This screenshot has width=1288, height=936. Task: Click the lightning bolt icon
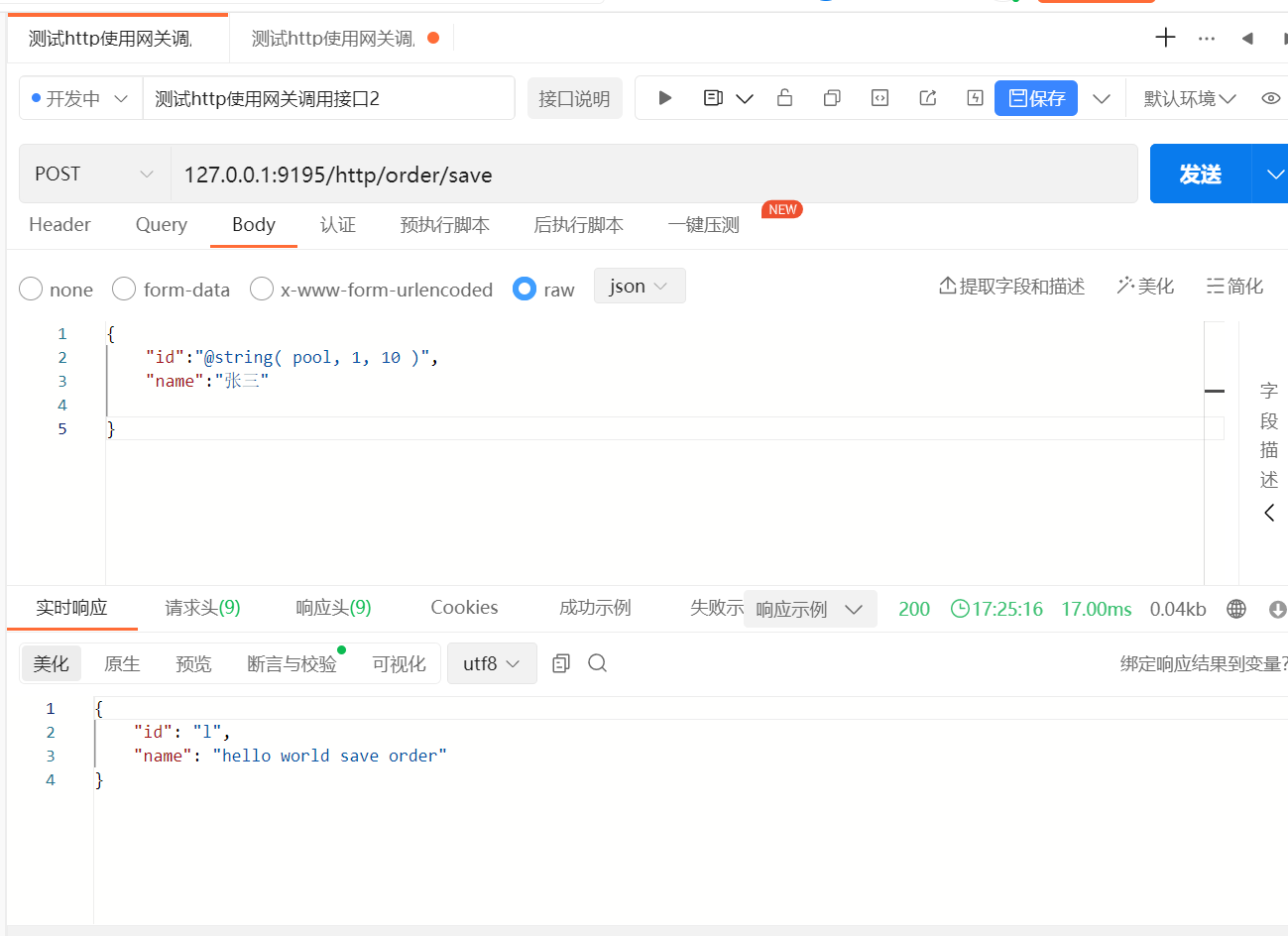click(x=975, y=98)
